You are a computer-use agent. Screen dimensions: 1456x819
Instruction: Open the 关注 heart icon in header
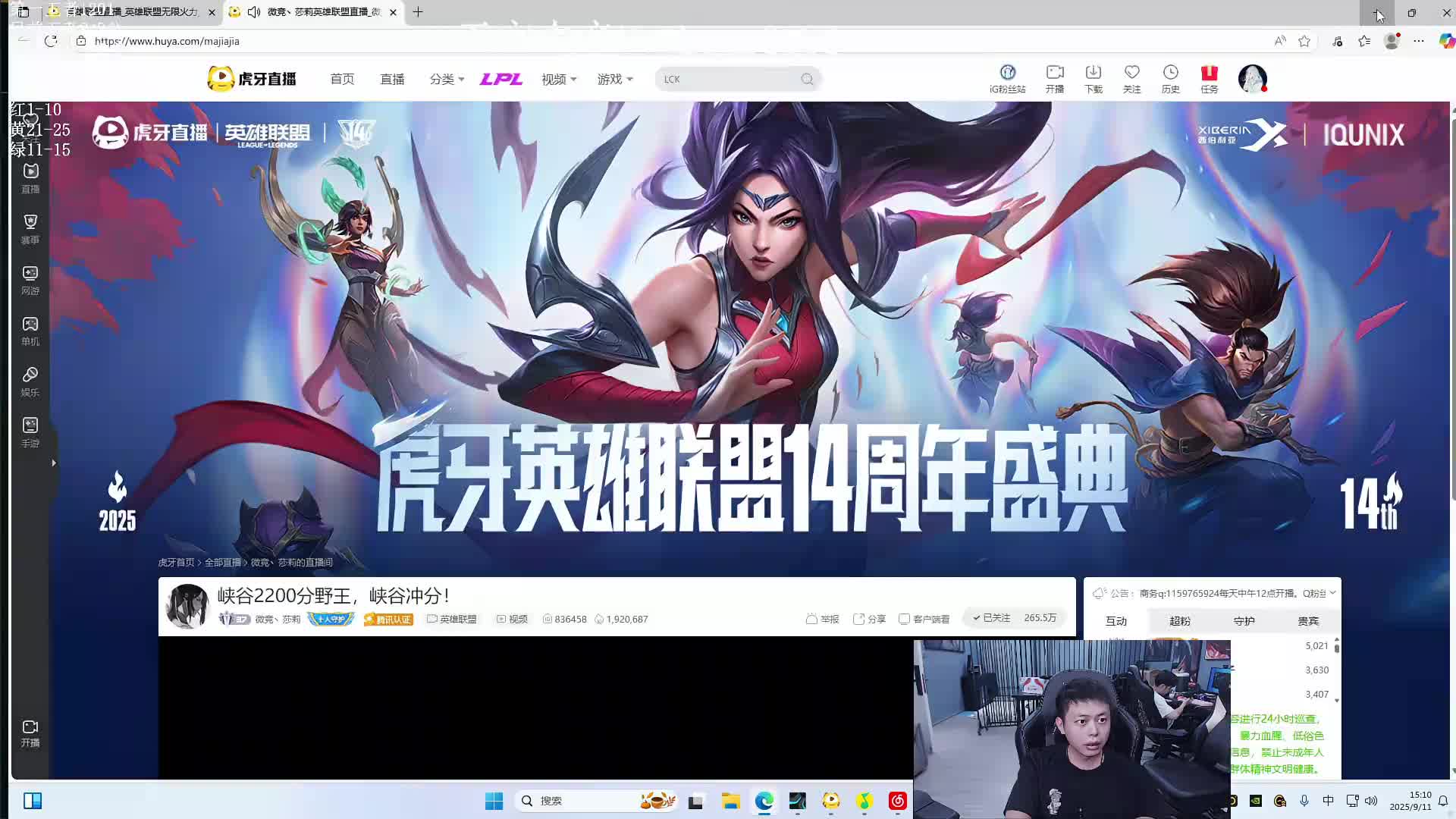click(x=1131, y=79)
